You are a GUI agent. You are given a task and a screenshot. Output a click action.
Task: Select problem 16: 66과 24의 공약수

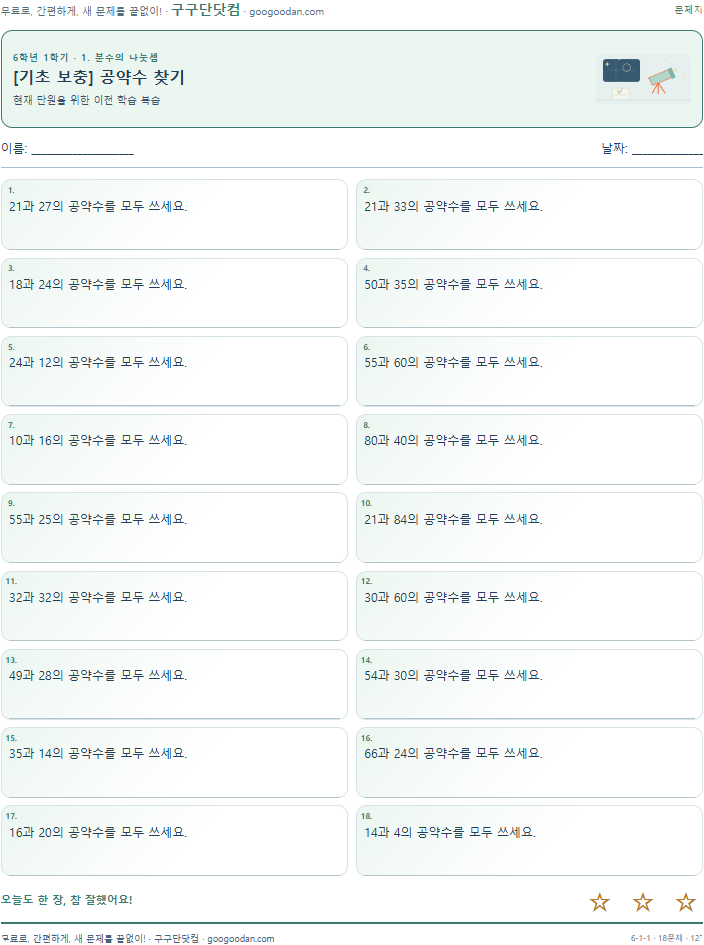[529, 762]
